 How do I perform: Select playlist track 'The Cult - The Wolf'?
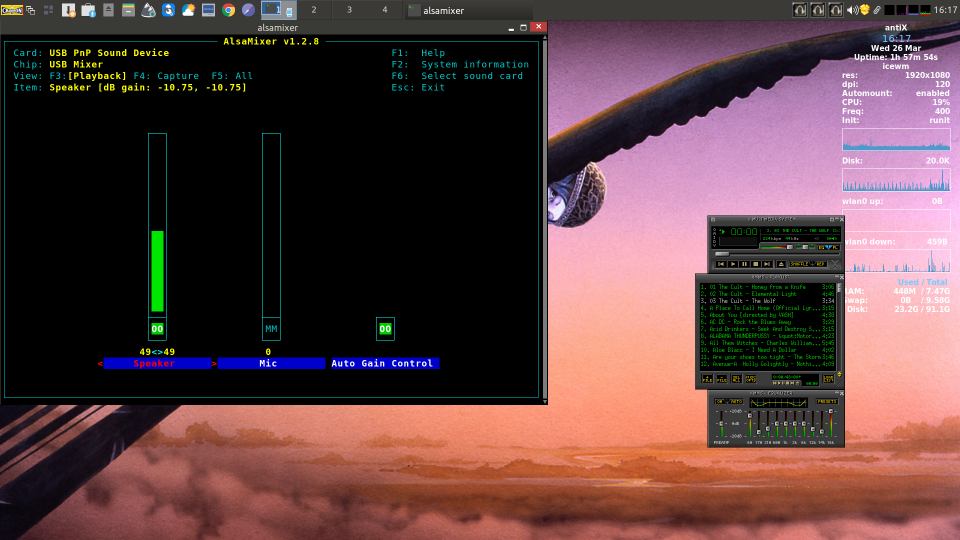pos(768,301)
